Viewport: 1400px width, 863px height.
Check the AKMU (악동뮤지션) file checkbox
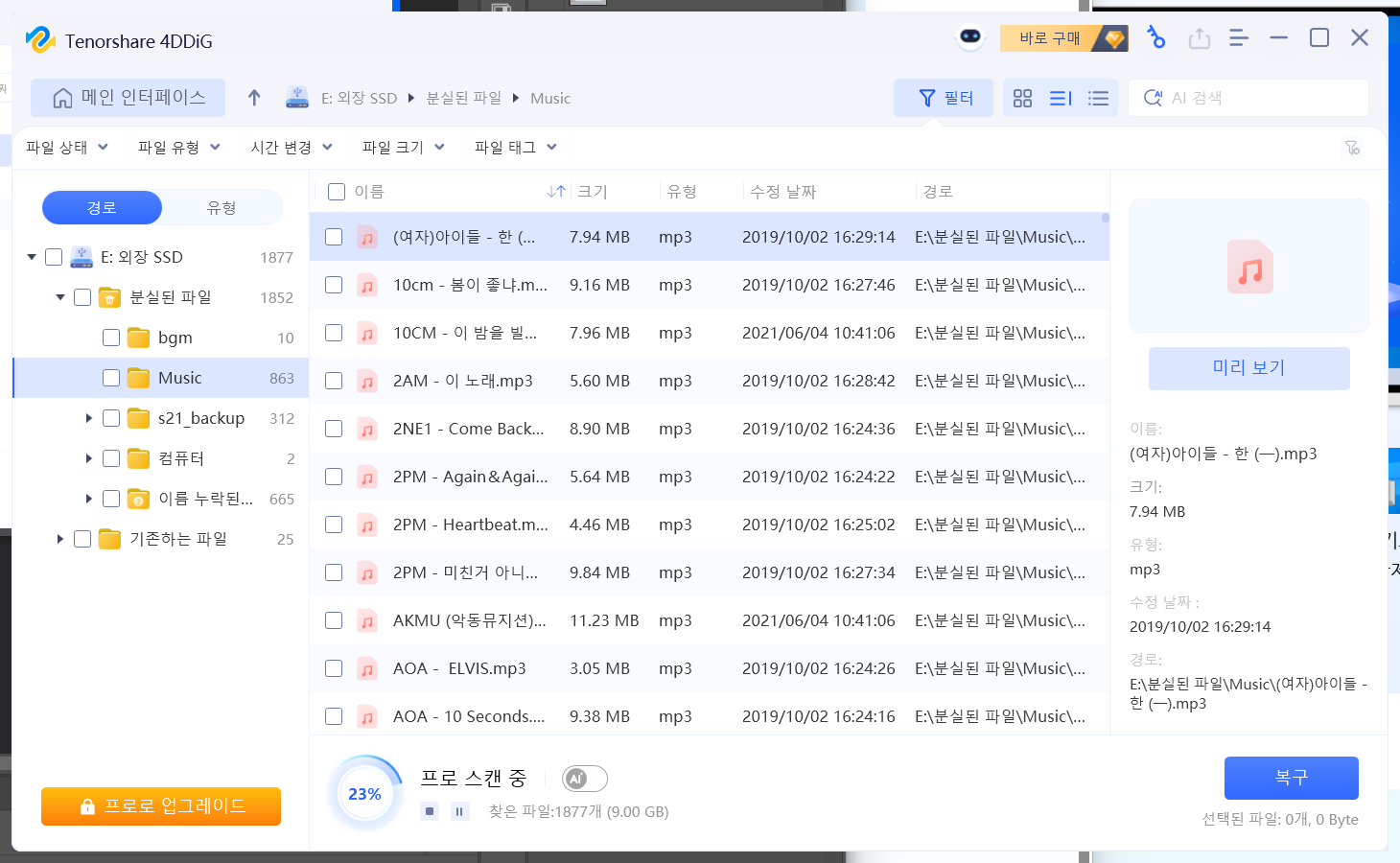[334, 620]
